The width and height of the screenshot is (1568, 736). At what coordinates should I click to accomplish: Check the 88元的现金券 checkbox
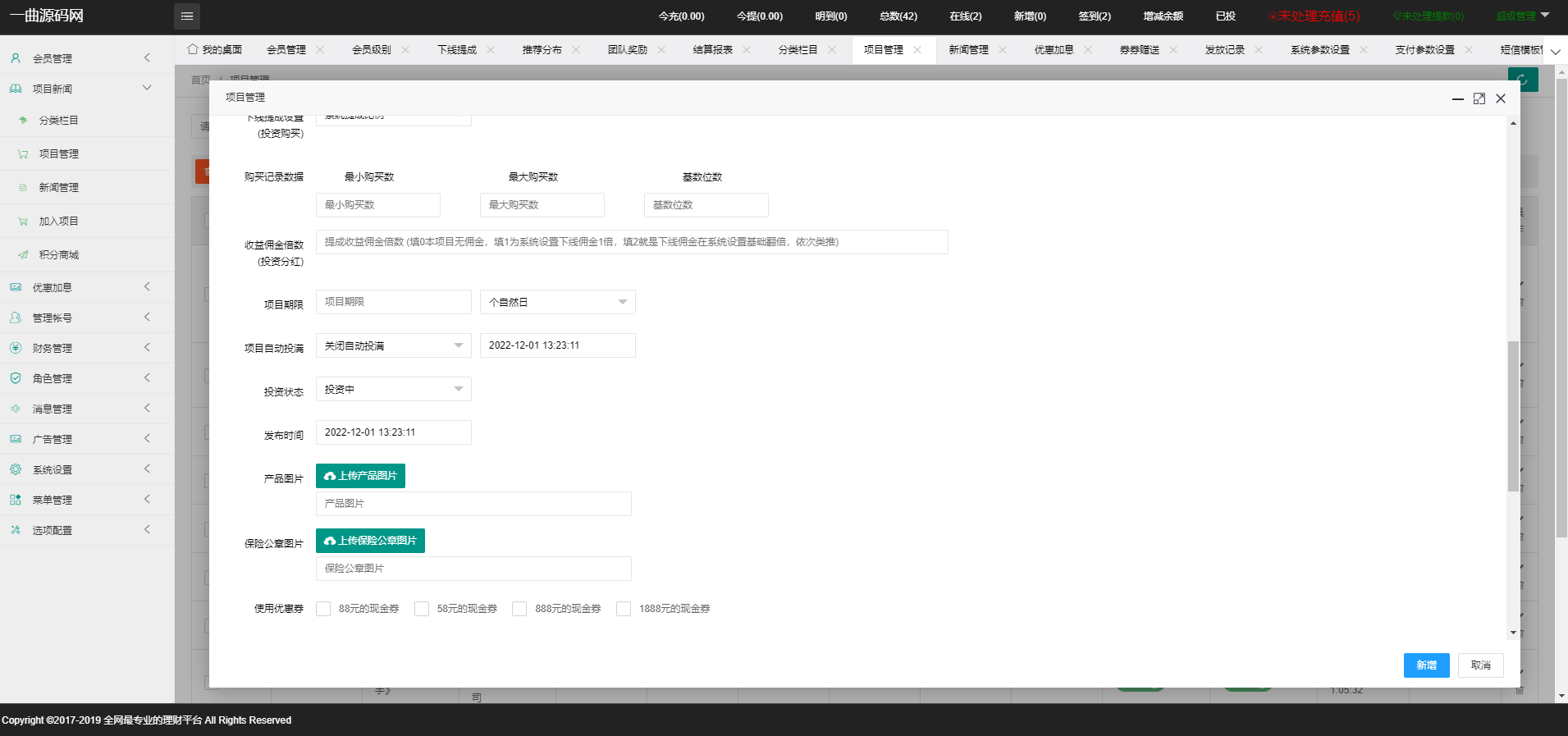323,609
